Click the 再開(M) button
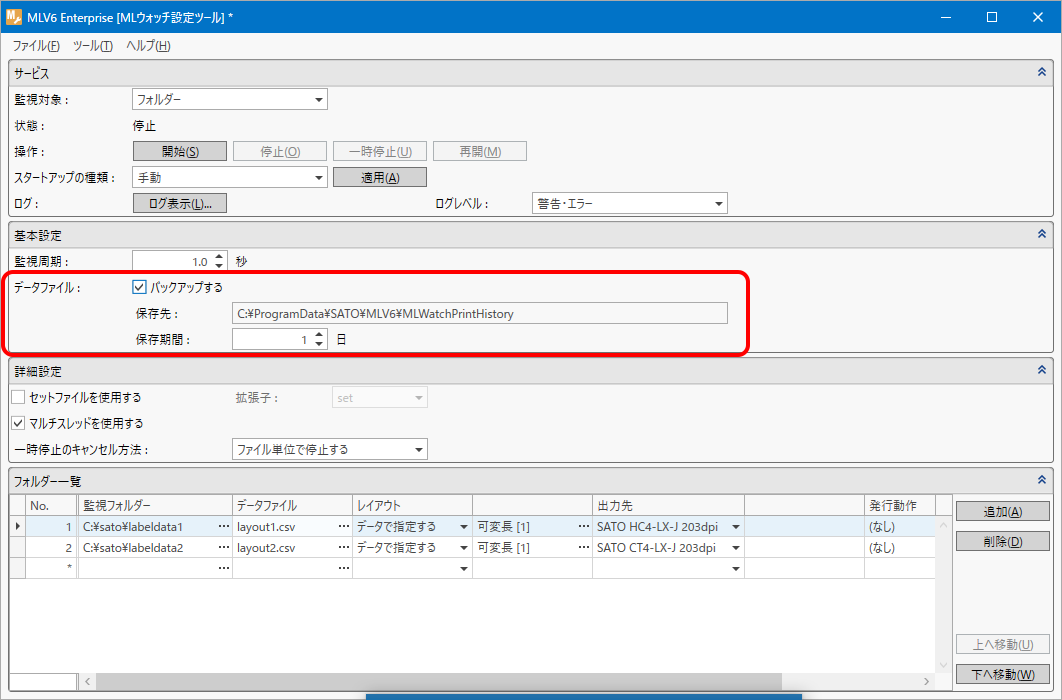Viewport: 1062px width, 700px height. pyautogui.click(x=480, y=152)
